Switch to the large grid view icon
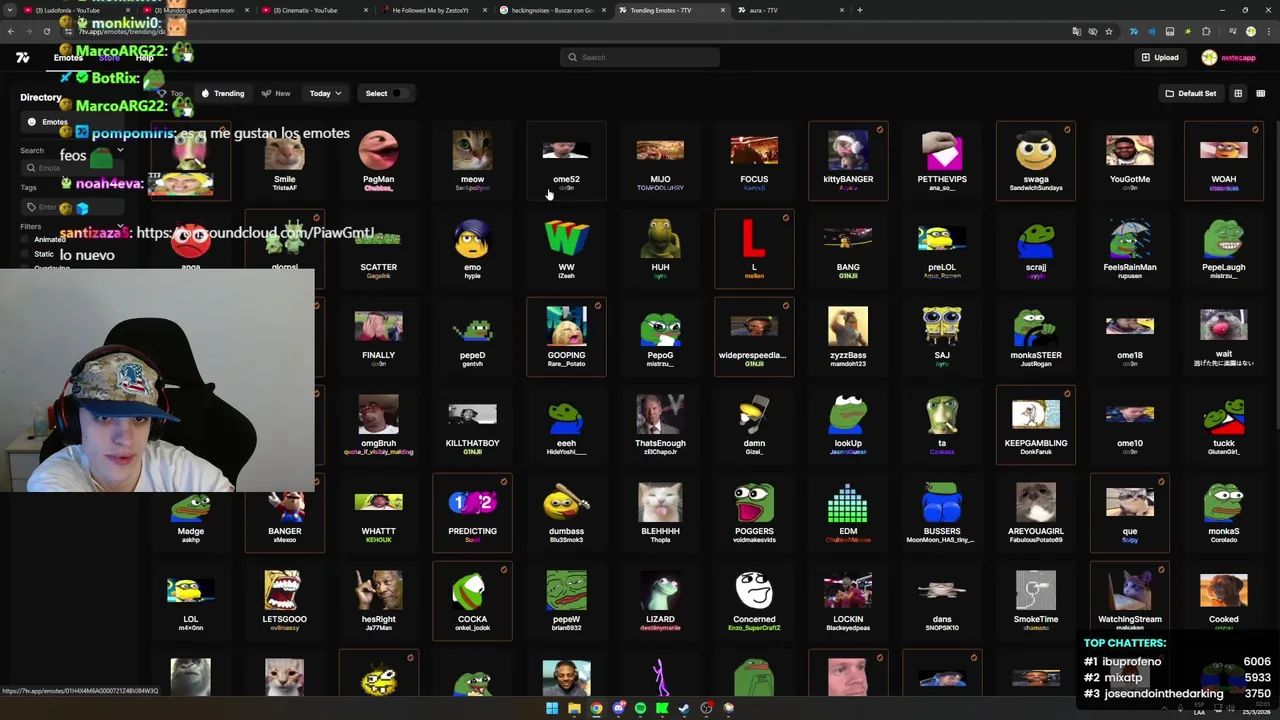The width and height of the screenshot is (1280, 720). 1238,93
